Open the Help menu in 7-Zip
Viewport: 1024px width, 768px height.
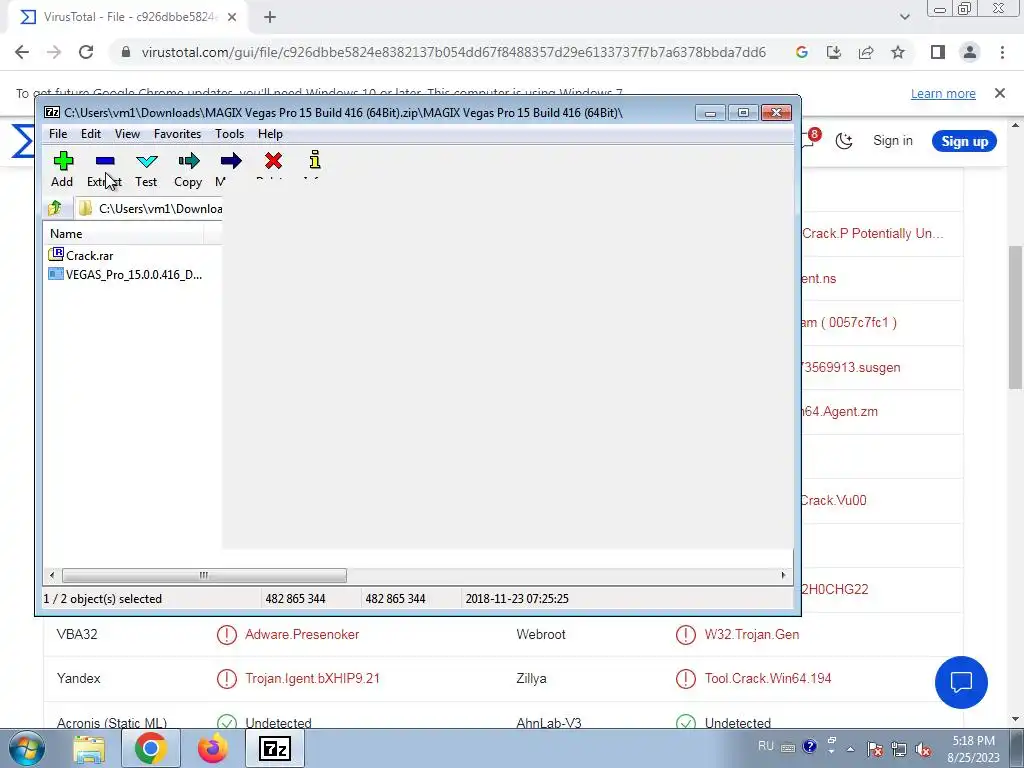[270, 134]
